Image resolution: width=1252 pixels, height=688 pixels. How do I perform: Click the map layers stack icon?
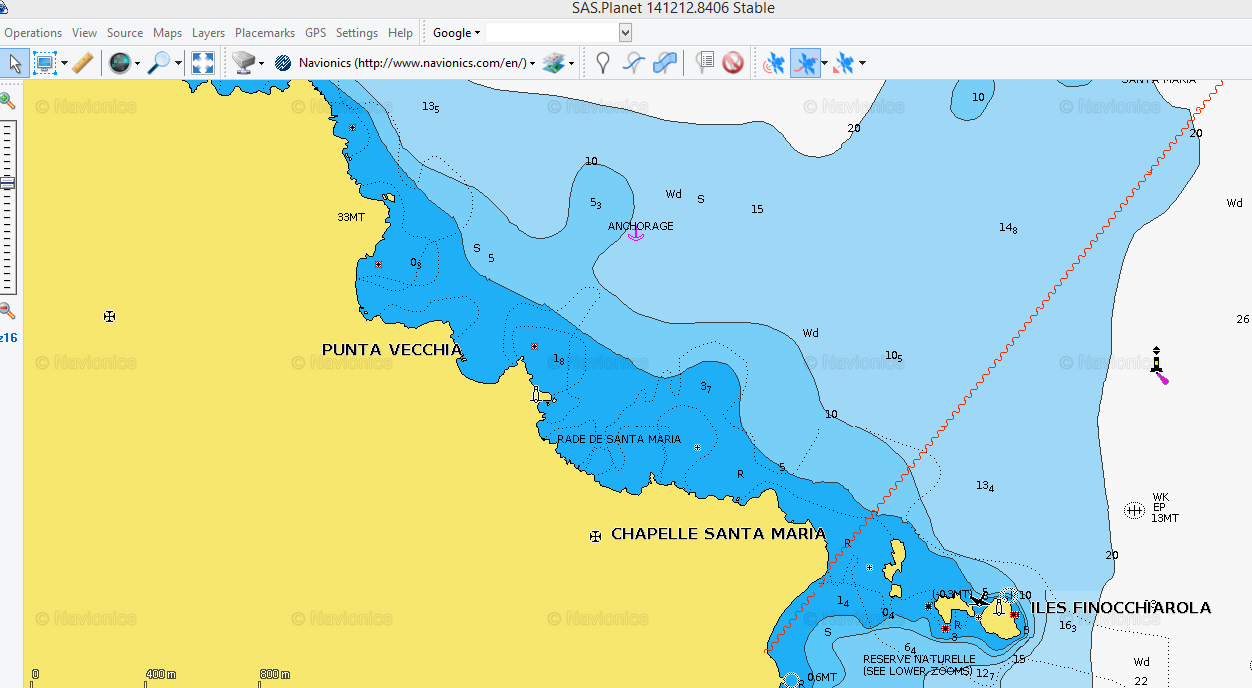click(x=554, y=63)
